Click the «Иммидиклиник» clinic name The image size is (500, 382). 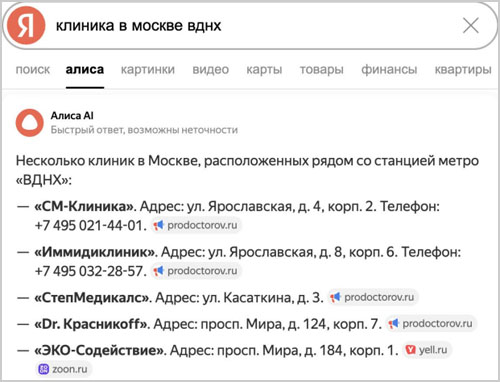pyautogui.click(x=95, y=252)
